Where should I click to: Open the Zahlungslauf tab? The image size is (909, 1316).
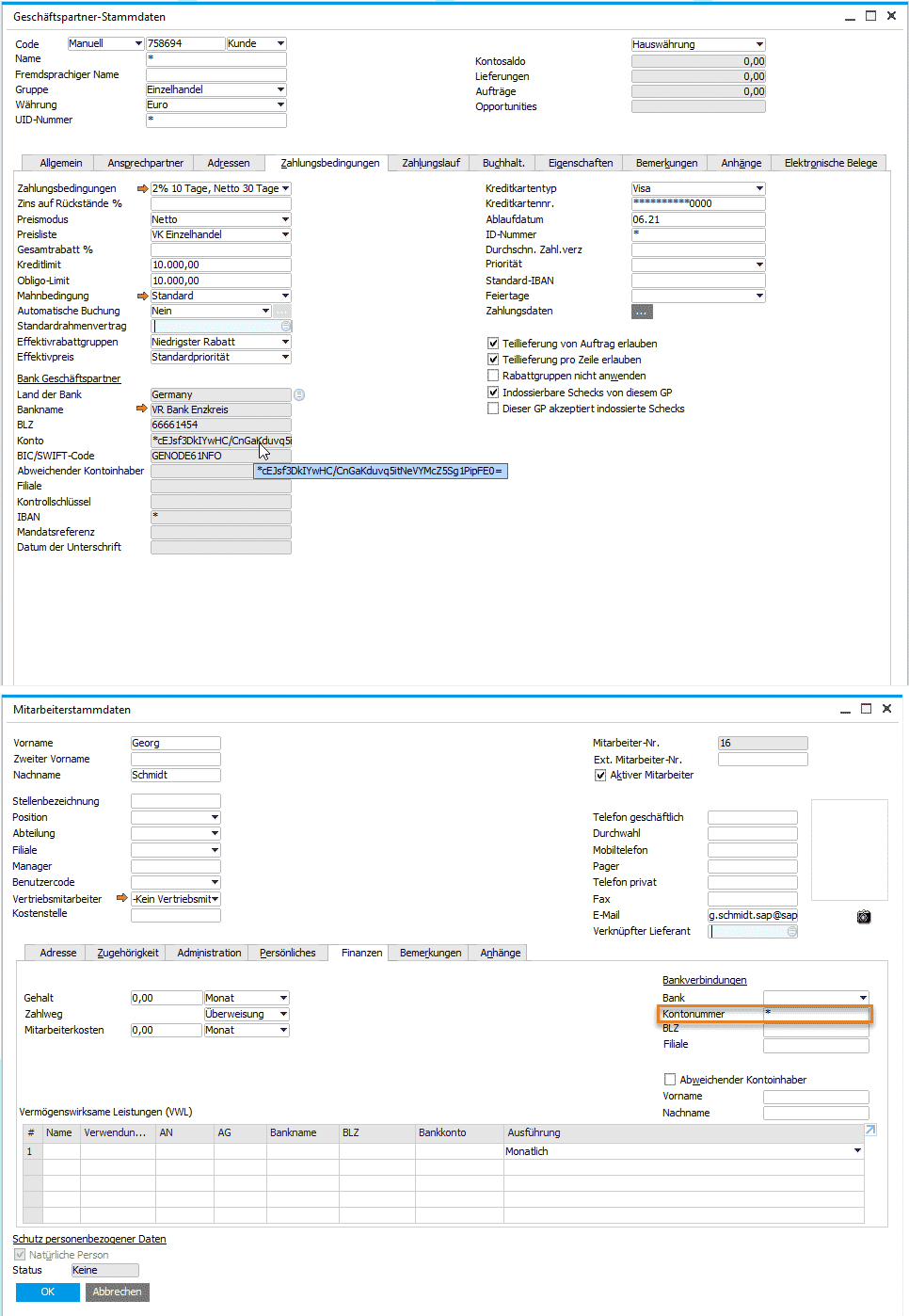(431, 164)
